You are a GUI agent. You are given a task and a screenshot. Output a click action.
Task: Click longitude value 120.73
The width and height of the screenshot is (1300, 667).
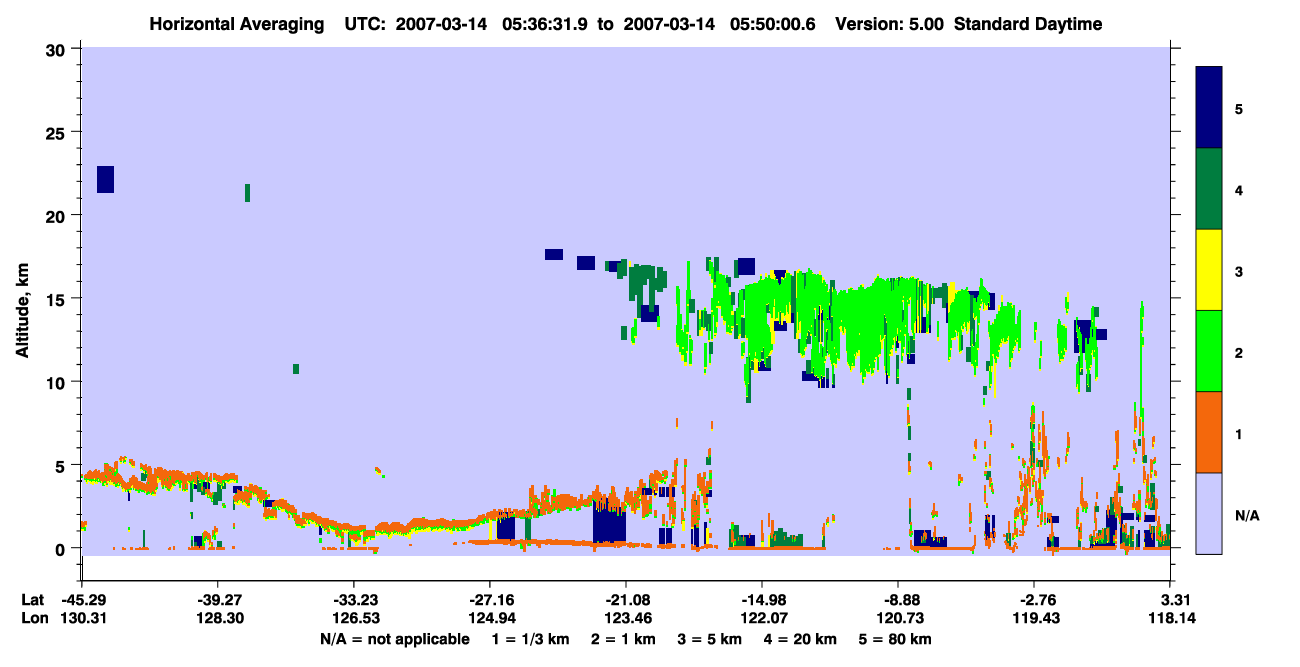pos(898,618)
